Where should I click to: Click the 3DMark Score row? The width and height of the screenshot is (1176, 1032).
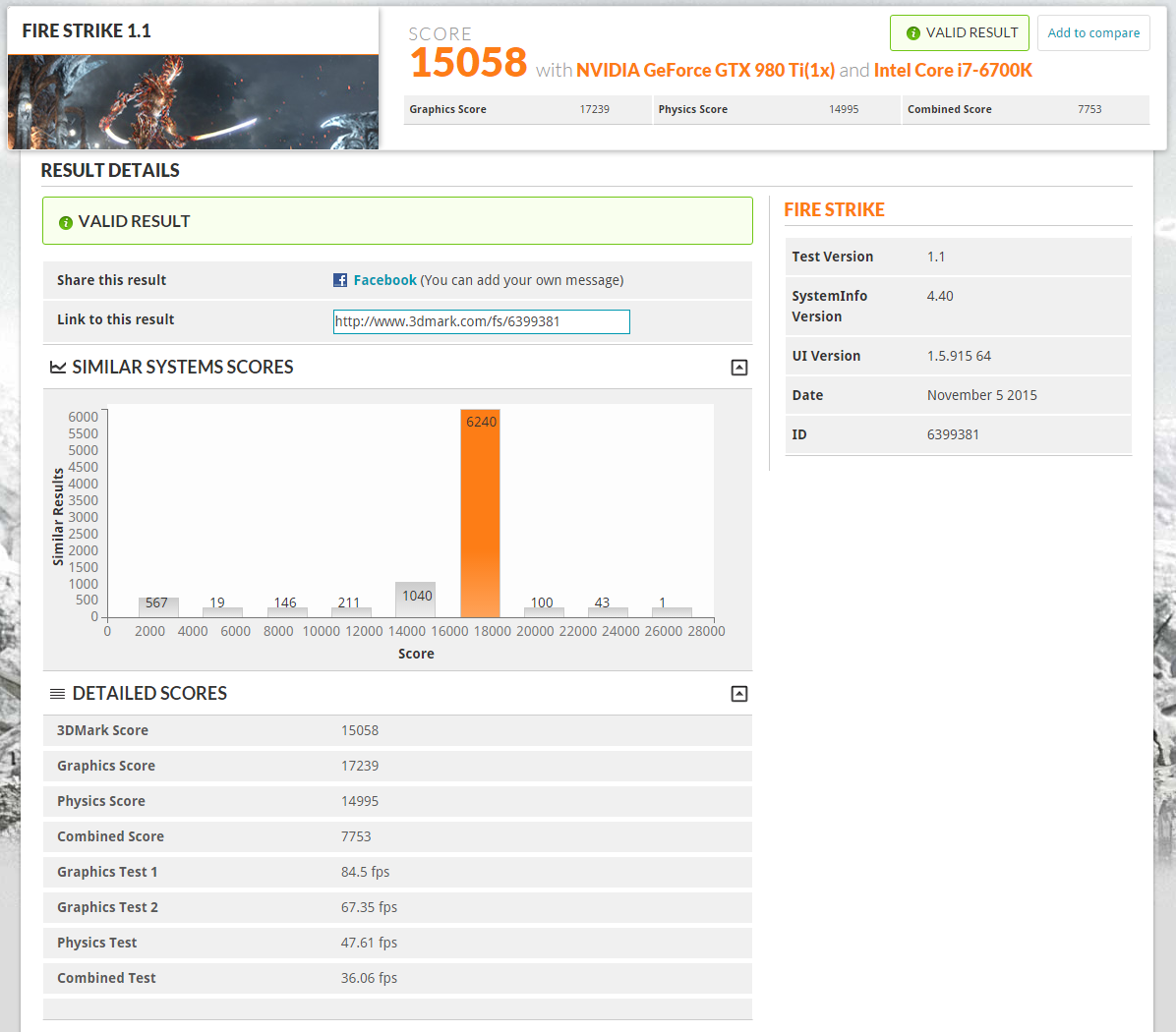coord(397,730)
